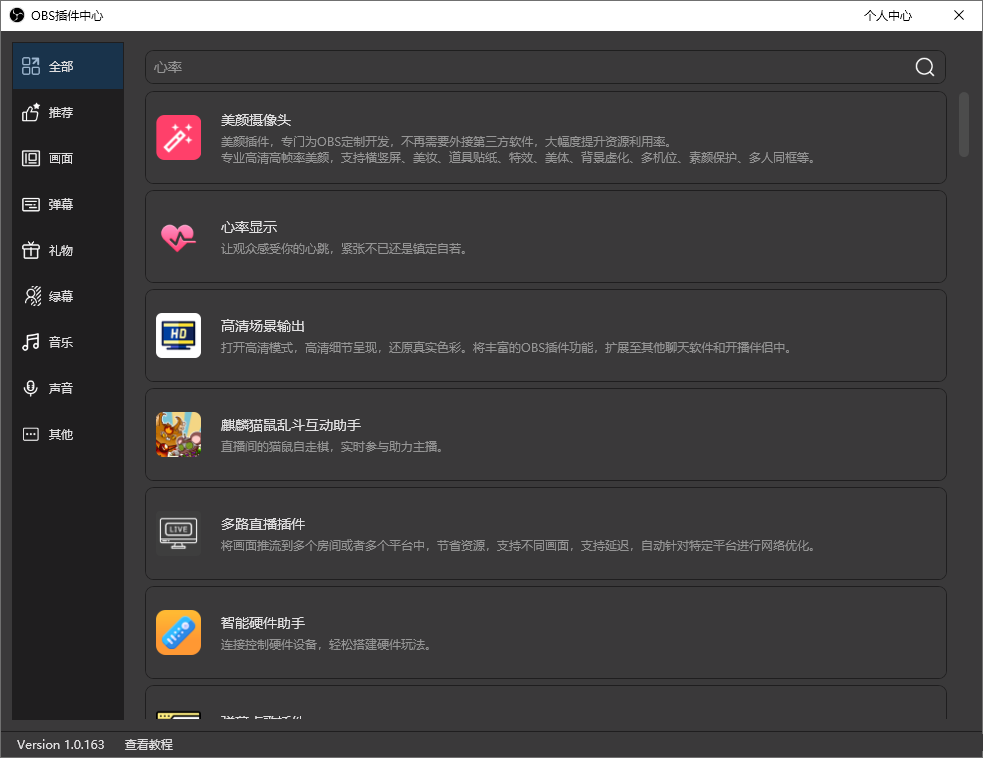The height and width of the screenshot is (758, 983).
Task: Open the 其他 category in the sidebar
Action: [57, 434]
